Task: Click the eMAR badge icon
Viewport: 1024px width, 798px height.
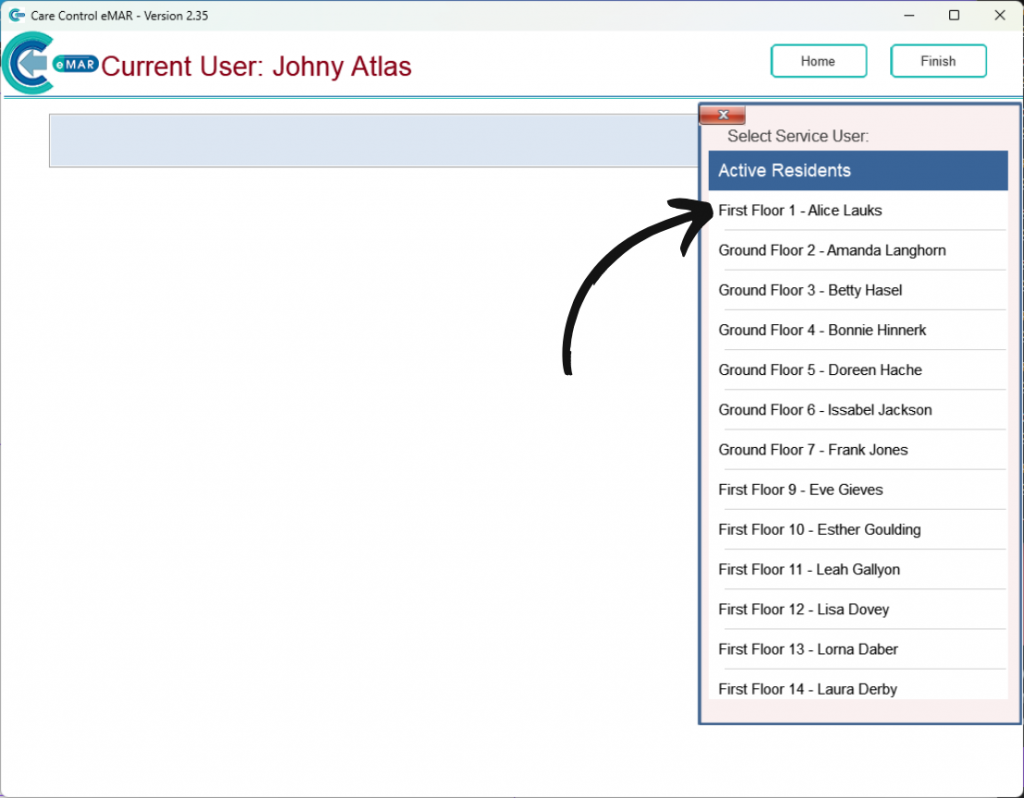Action: coord(77,65)
